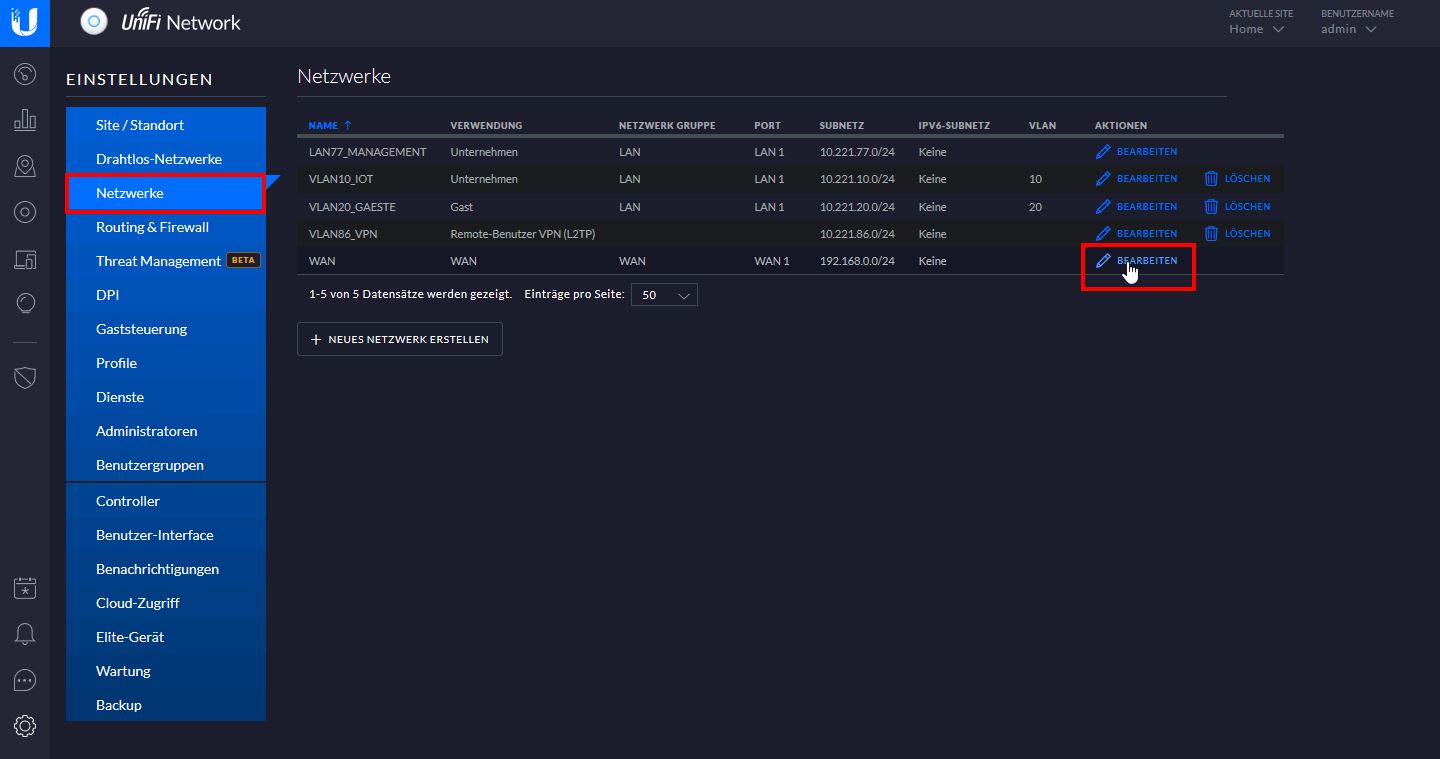
Task: Open the Dashboard gauge icon in sidebar
Action: (25, 74)
